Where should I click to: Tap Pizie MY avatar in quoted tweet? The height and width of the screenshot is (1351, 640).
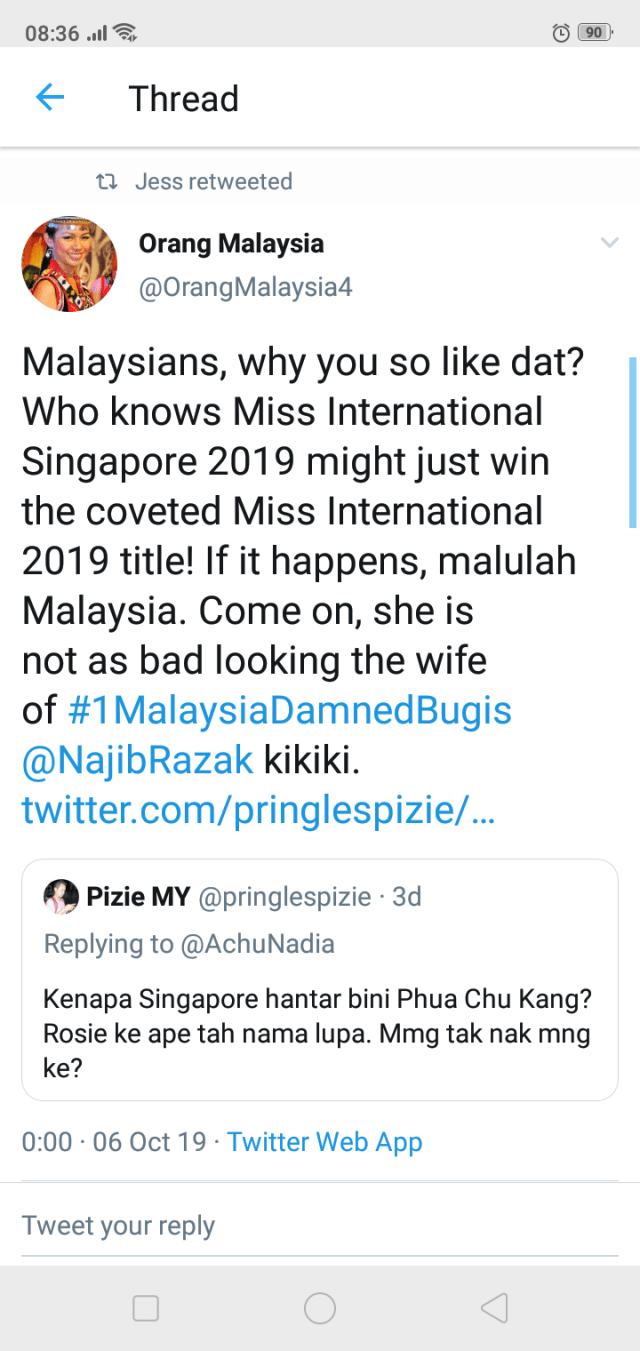[x=61, y=897]
